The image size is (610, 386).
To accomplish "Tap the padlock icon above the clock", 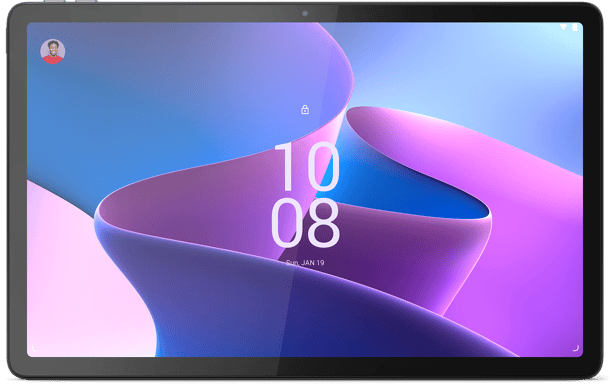I will [x=305, y=109].
